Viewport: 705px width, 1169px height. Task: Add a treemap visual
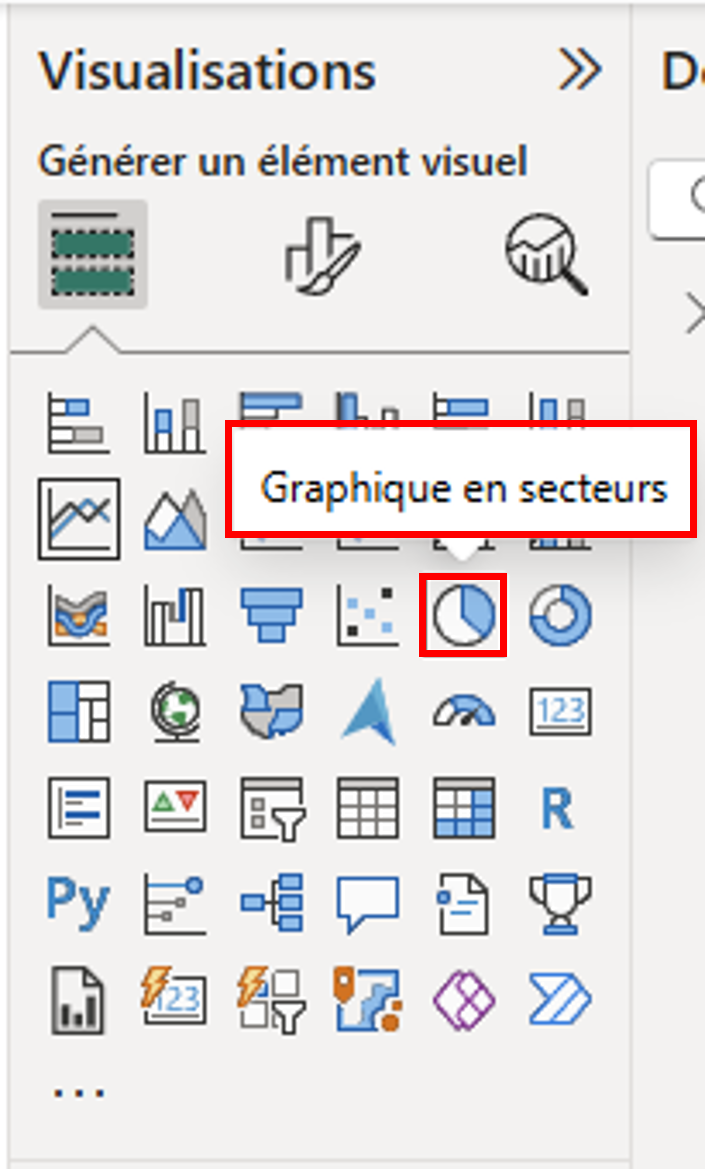click(79, 711)
